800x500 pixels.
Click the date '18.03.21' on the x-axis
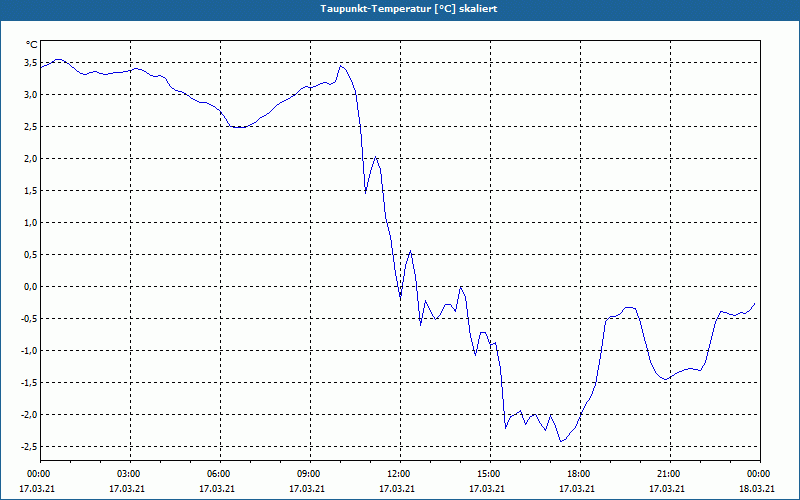757,489
